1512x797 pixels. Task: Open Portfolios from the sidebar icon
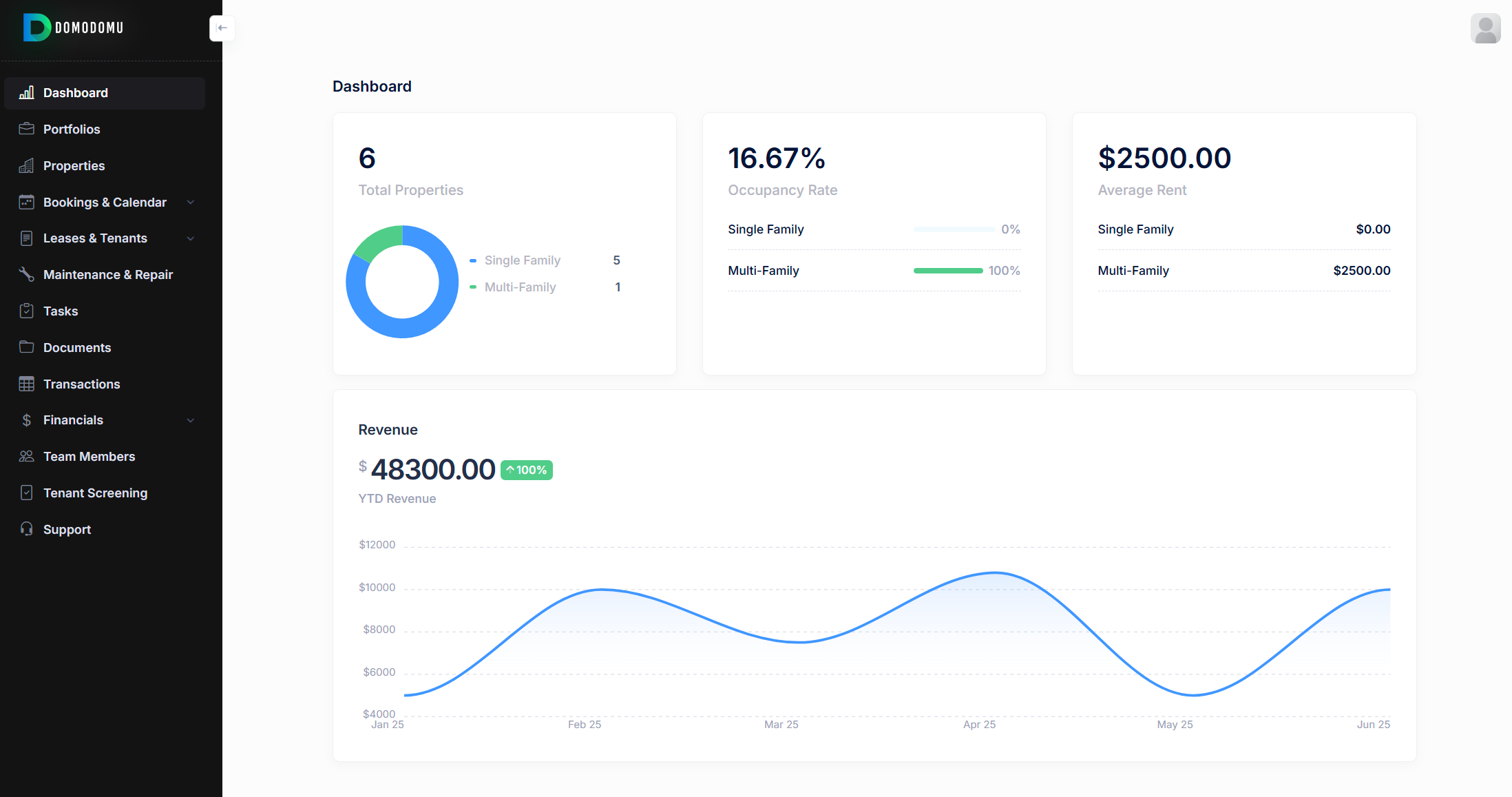coord(26,129)
